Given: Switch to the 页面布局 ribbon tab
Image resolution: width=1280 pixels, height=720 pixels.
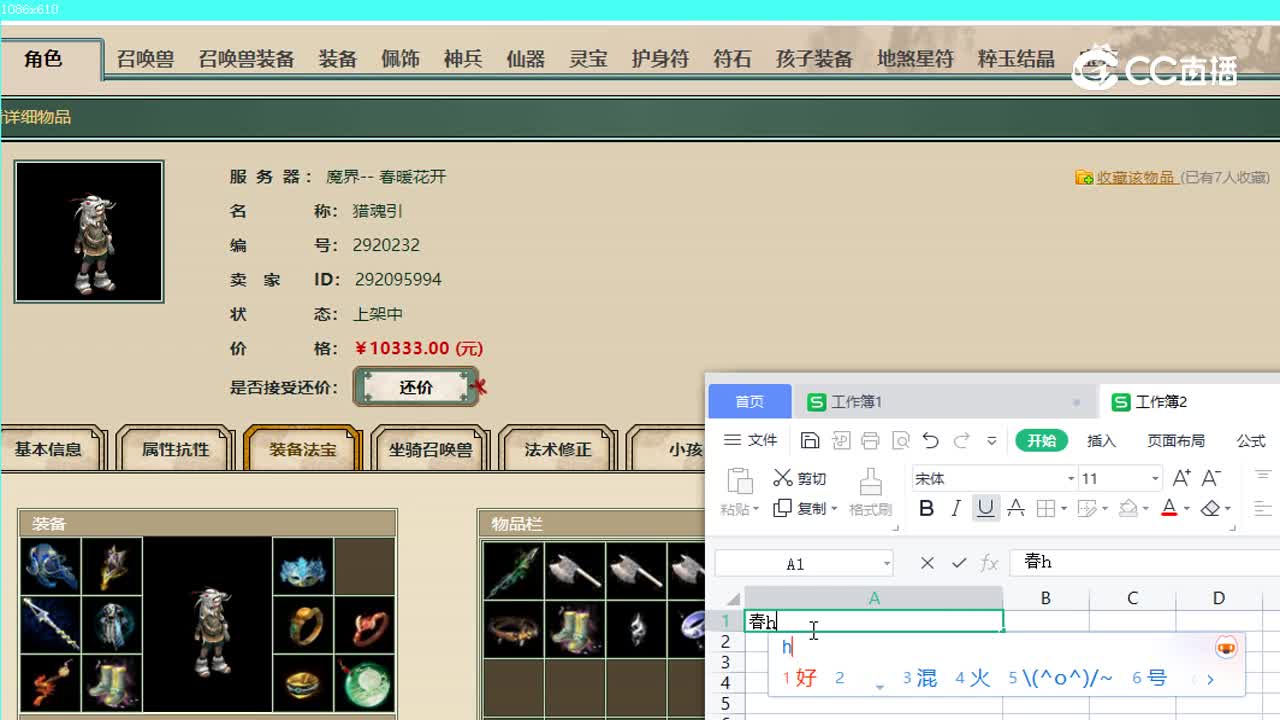Looking at the screenshot, I should coord(1176,440).
